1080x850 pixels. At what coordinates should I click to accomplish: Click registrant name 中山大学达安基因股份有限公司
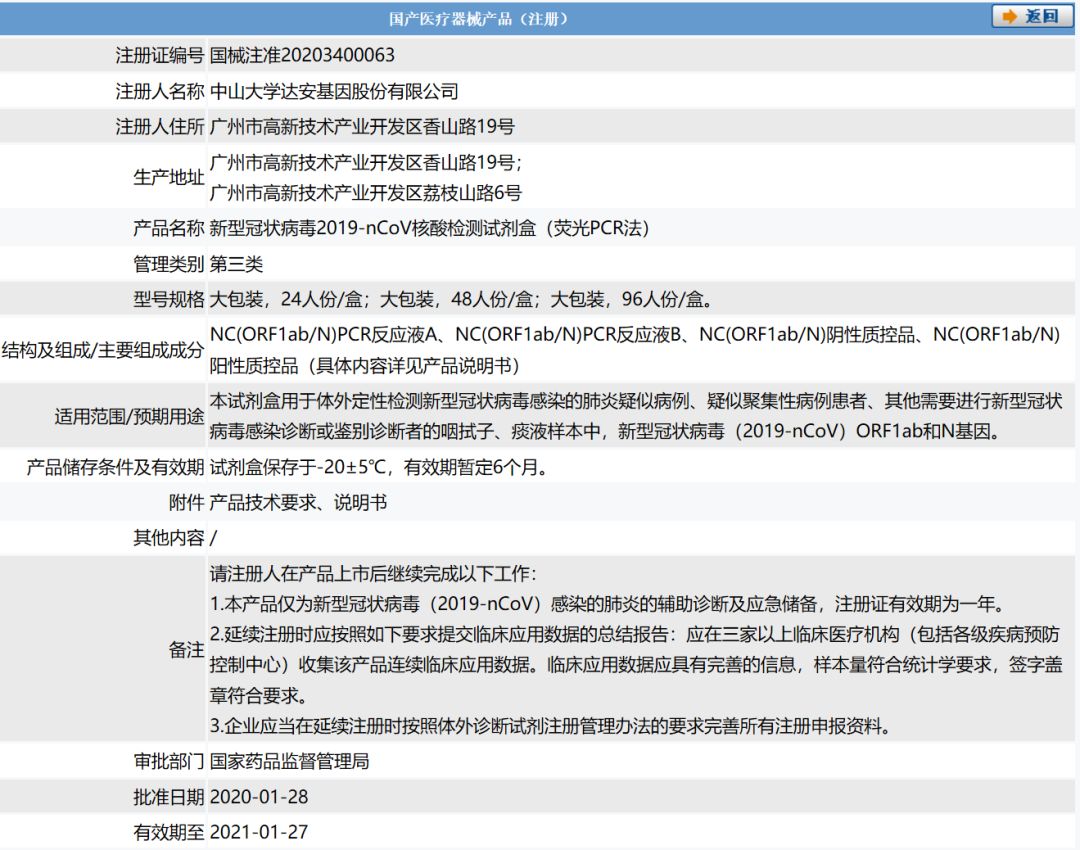[x=334, y=91]
